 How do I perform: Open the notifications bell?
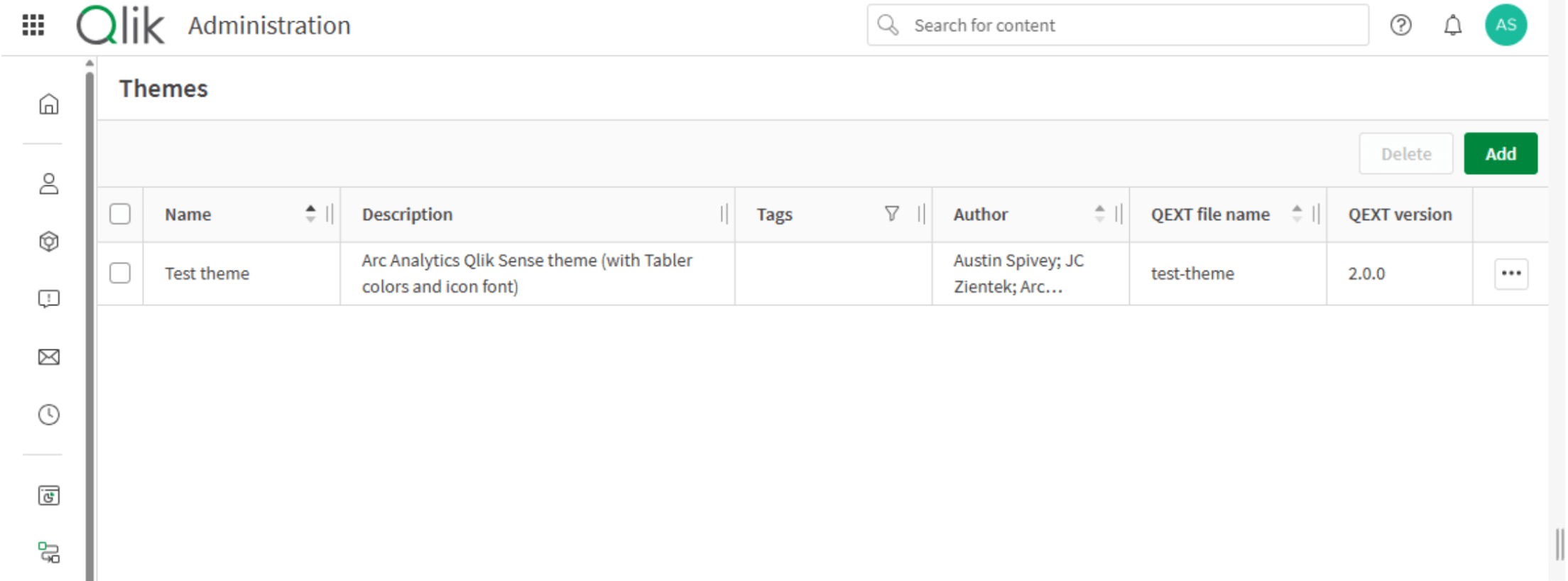1452,25
